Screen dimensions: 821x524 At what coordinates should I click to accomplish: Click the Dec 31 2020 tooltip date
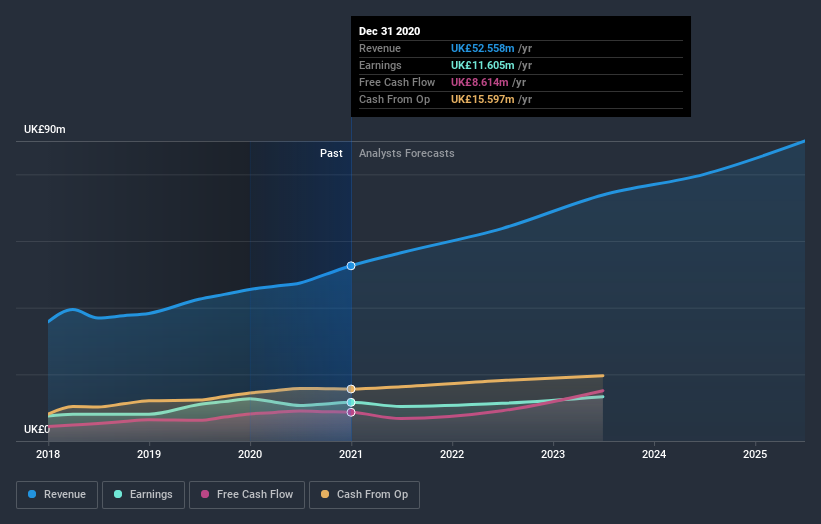coord(390,31)
